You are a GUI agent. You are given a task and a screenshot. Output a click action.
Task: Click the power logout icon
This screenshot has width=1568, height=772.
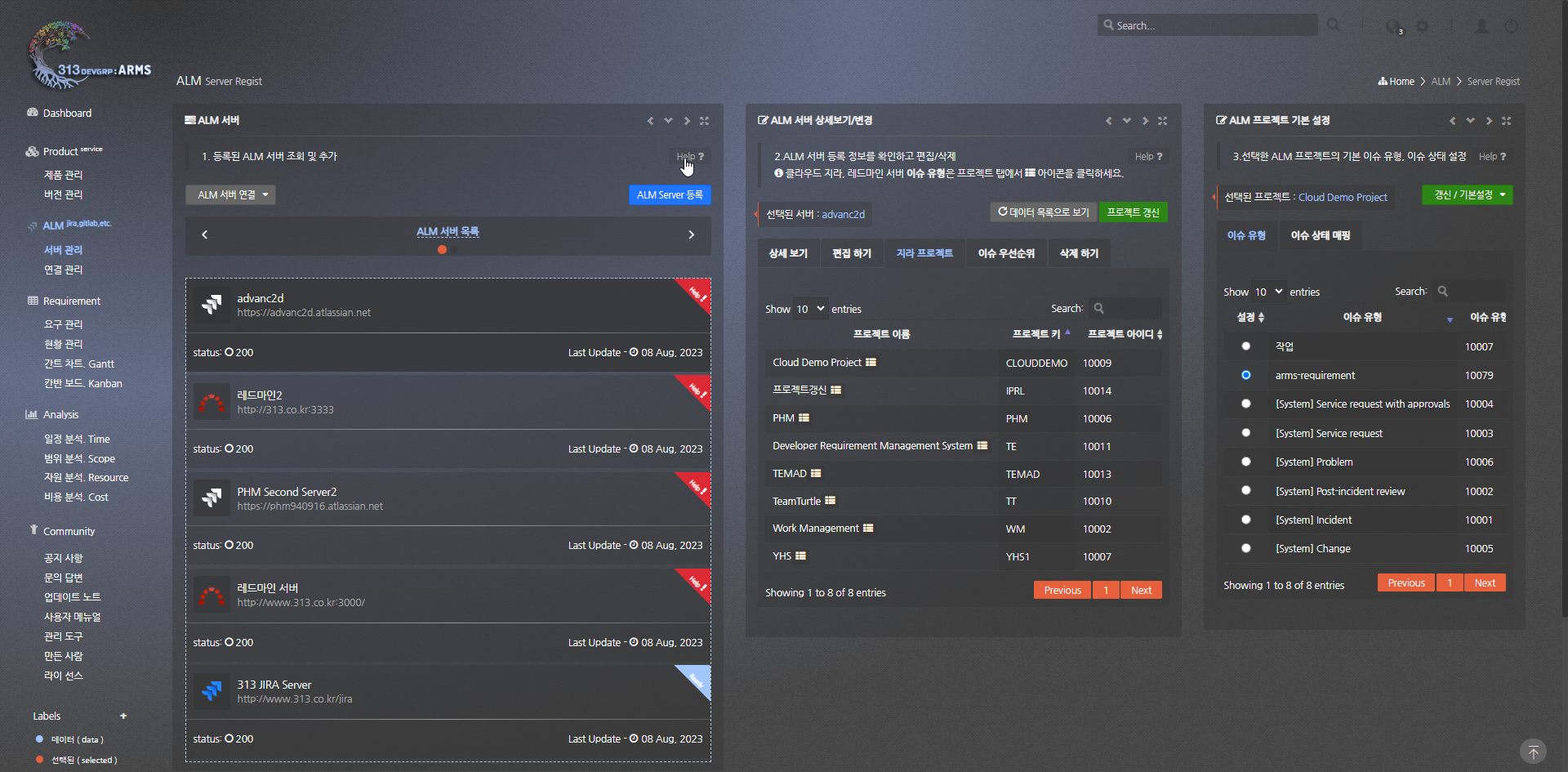click(x=1512, y=26)
